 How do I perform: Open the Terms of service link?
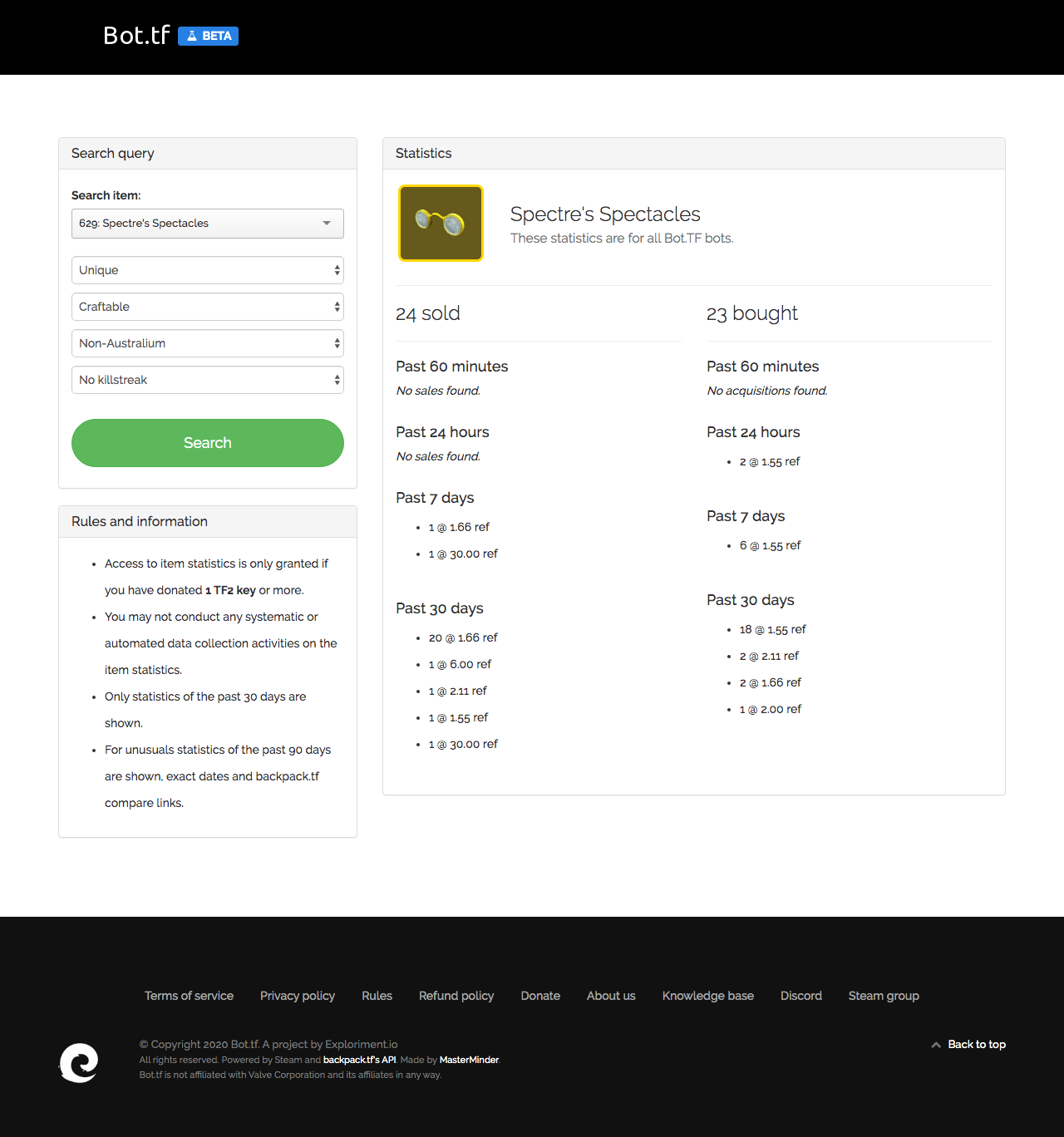pos(189,996)
